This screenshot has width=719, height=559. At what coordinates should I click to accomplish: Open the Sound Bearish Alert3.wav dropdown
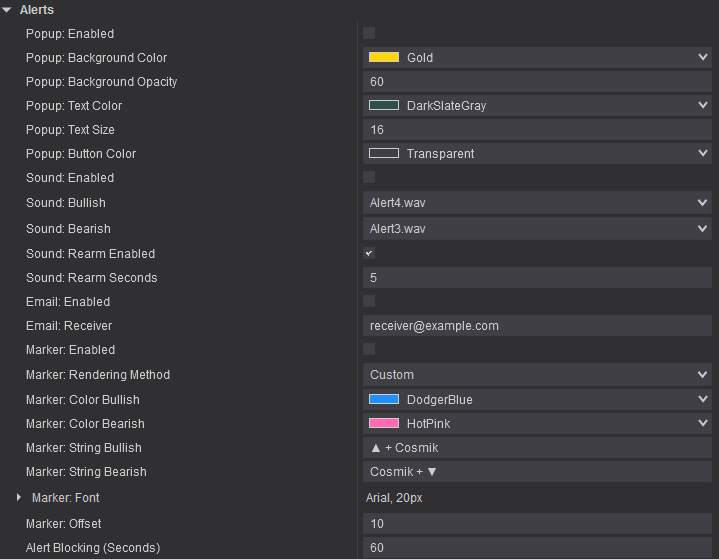click(537, 228)
